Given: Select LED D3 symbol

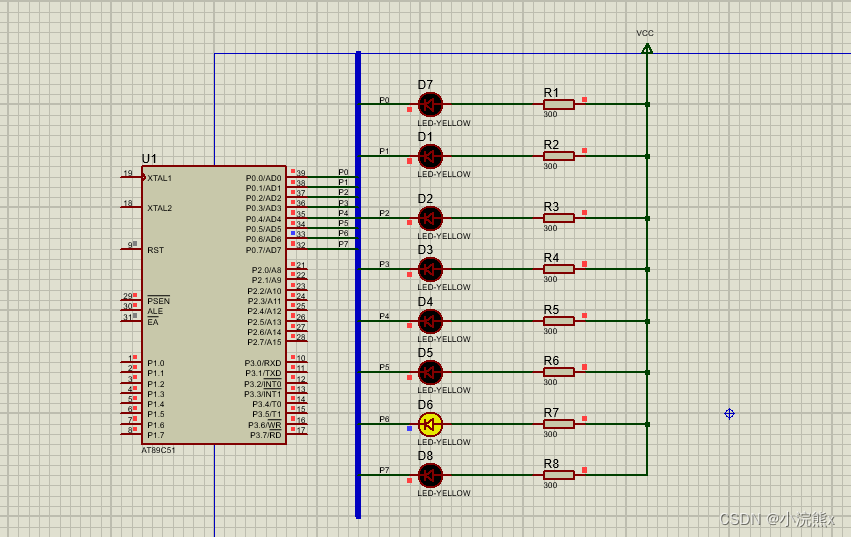Looking at the screenshot, I should point(430,269).
